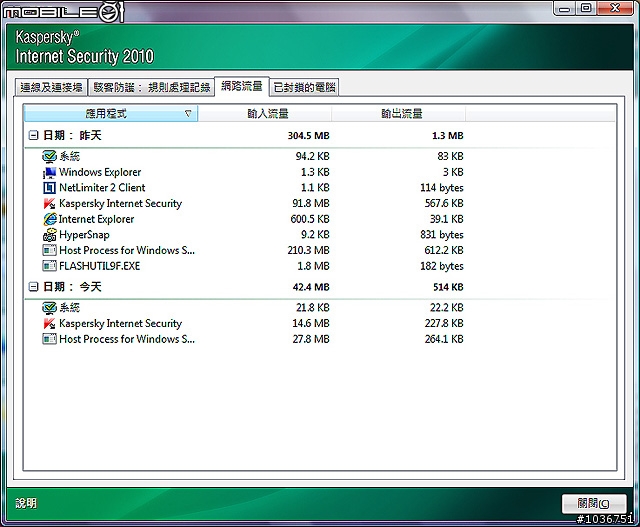The height and width of the screenshot is (527, 640).
Task: Open the 說明 help link
Action: (x=26, y=503)
